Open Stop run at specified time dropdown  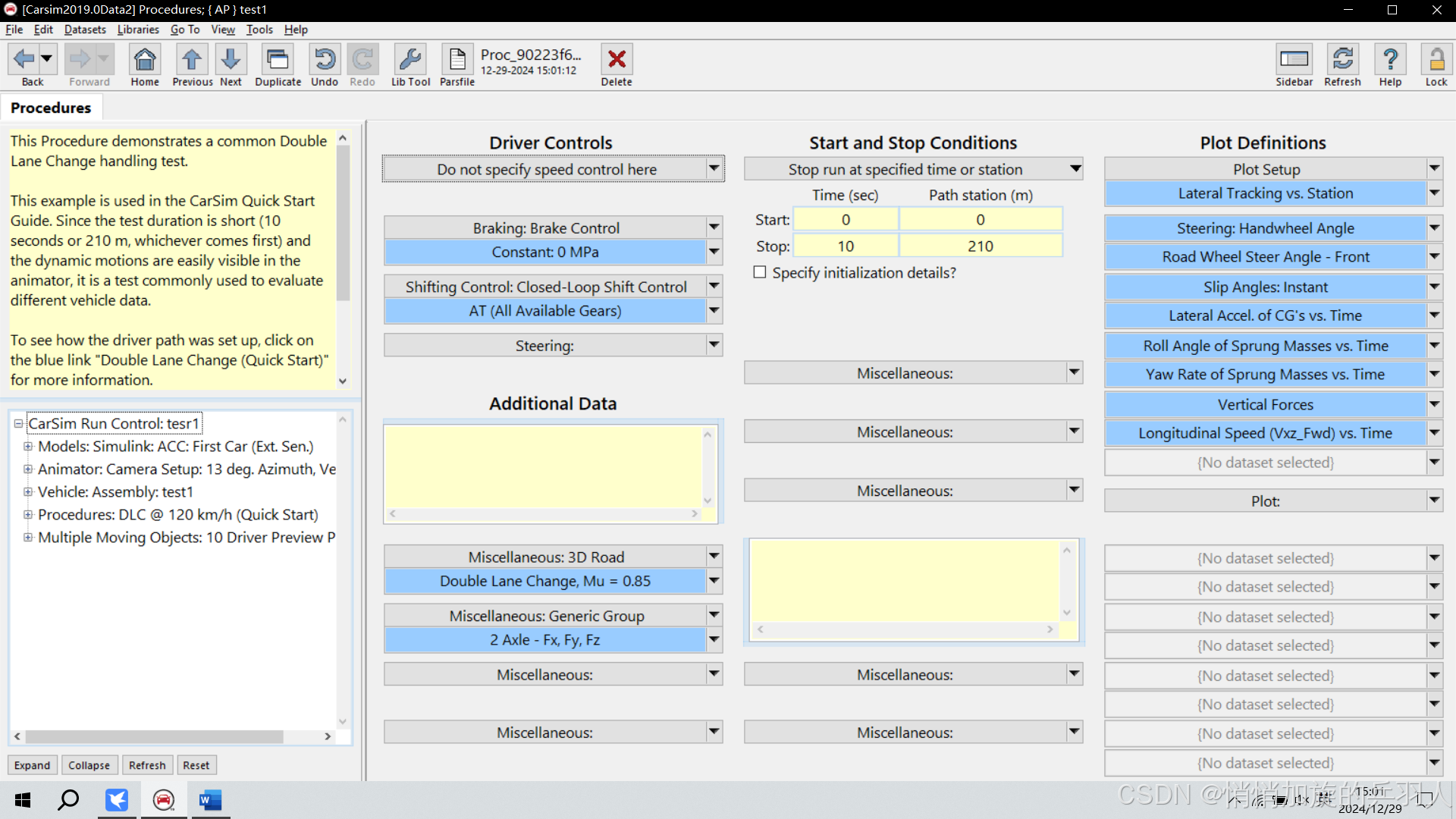coord(1075,169)
